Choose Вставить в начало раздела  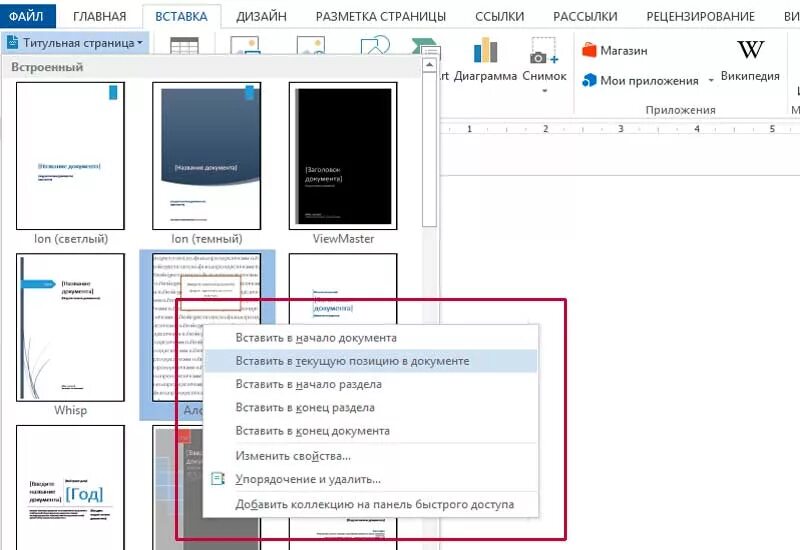point(370,384)
